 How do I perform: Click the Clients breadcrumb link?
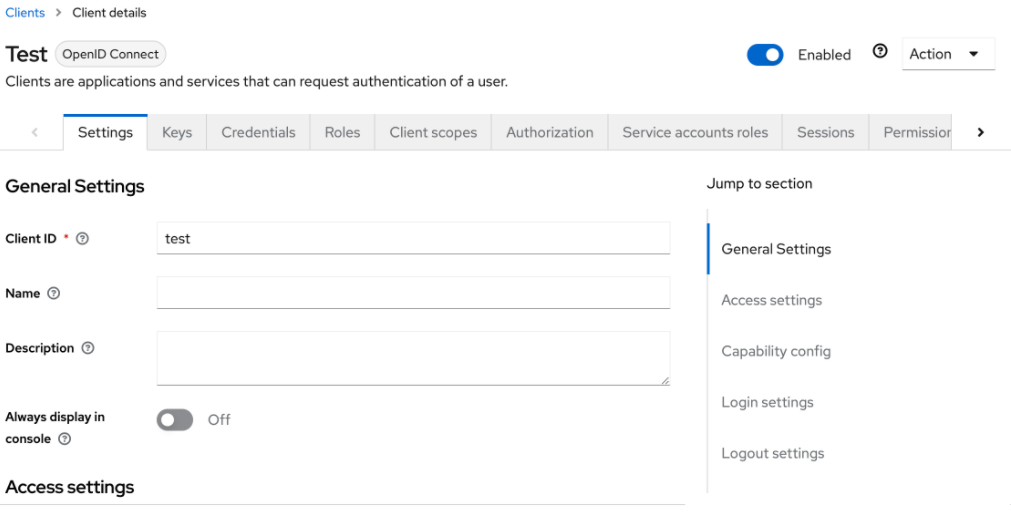[x=25, y=13]
